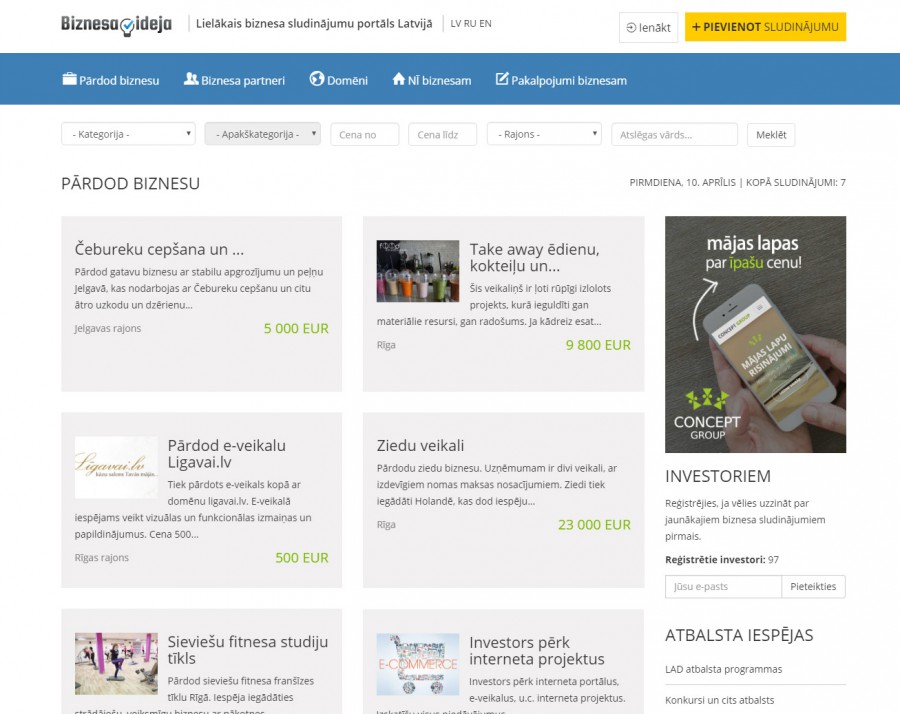Click the Pievienot sludinājumu button
This screenshot has width=900, height=714.
pyautogui.click(x=765, y=27)
